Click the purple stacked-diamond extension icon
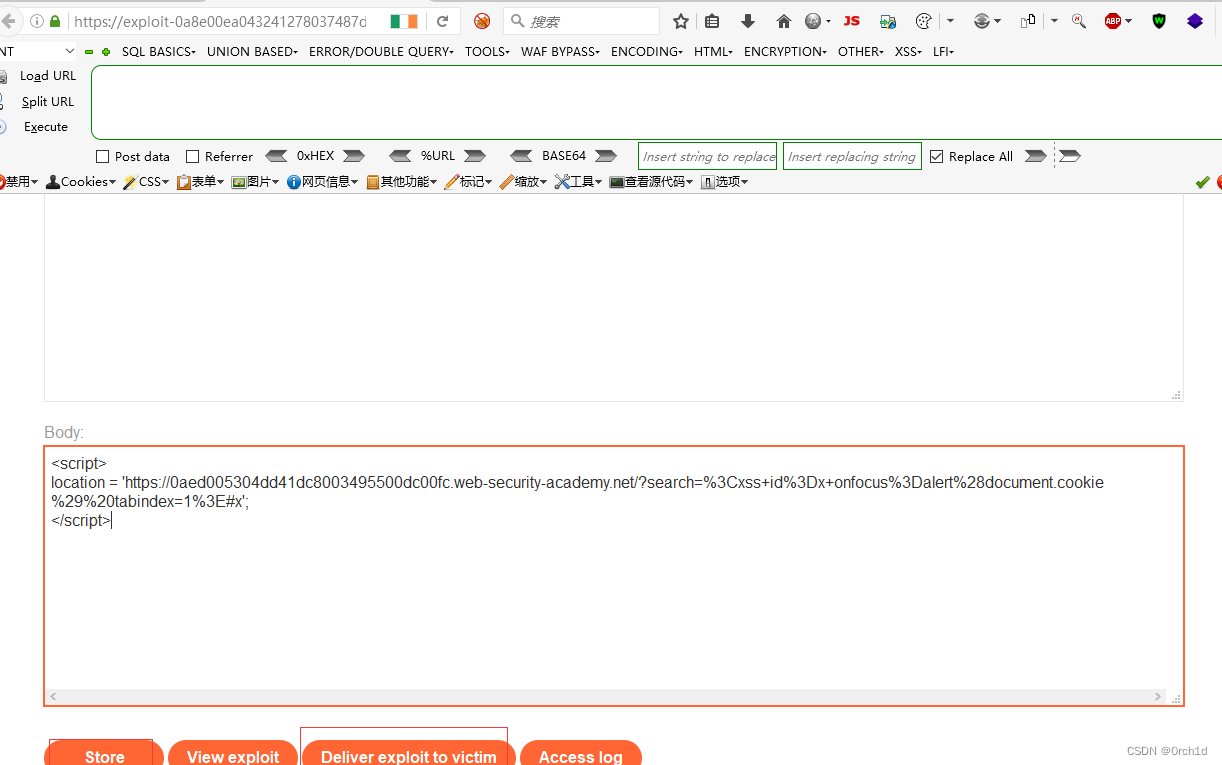 (x=1195, y=21)
